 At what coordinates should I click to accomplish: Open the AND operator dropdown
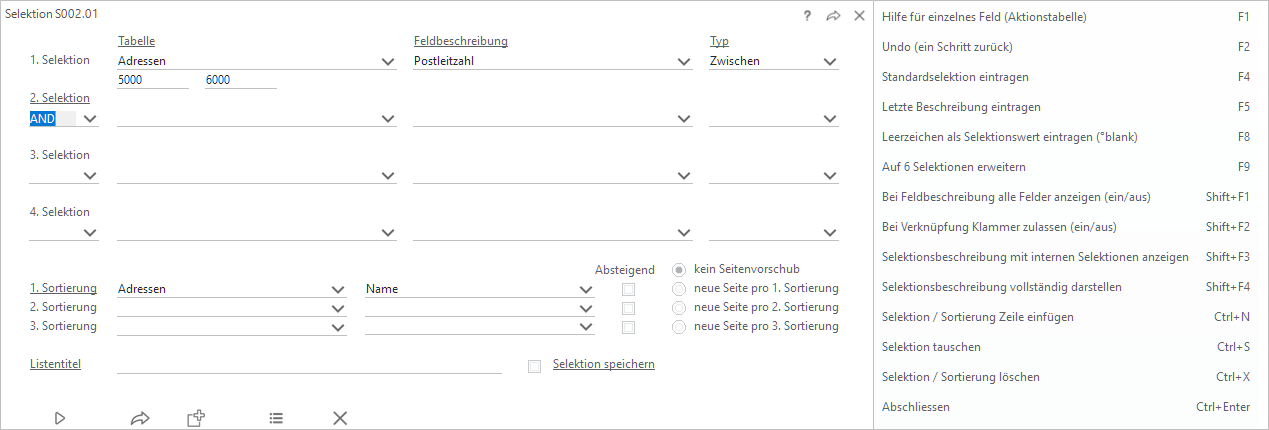click(x=90, y=119)
